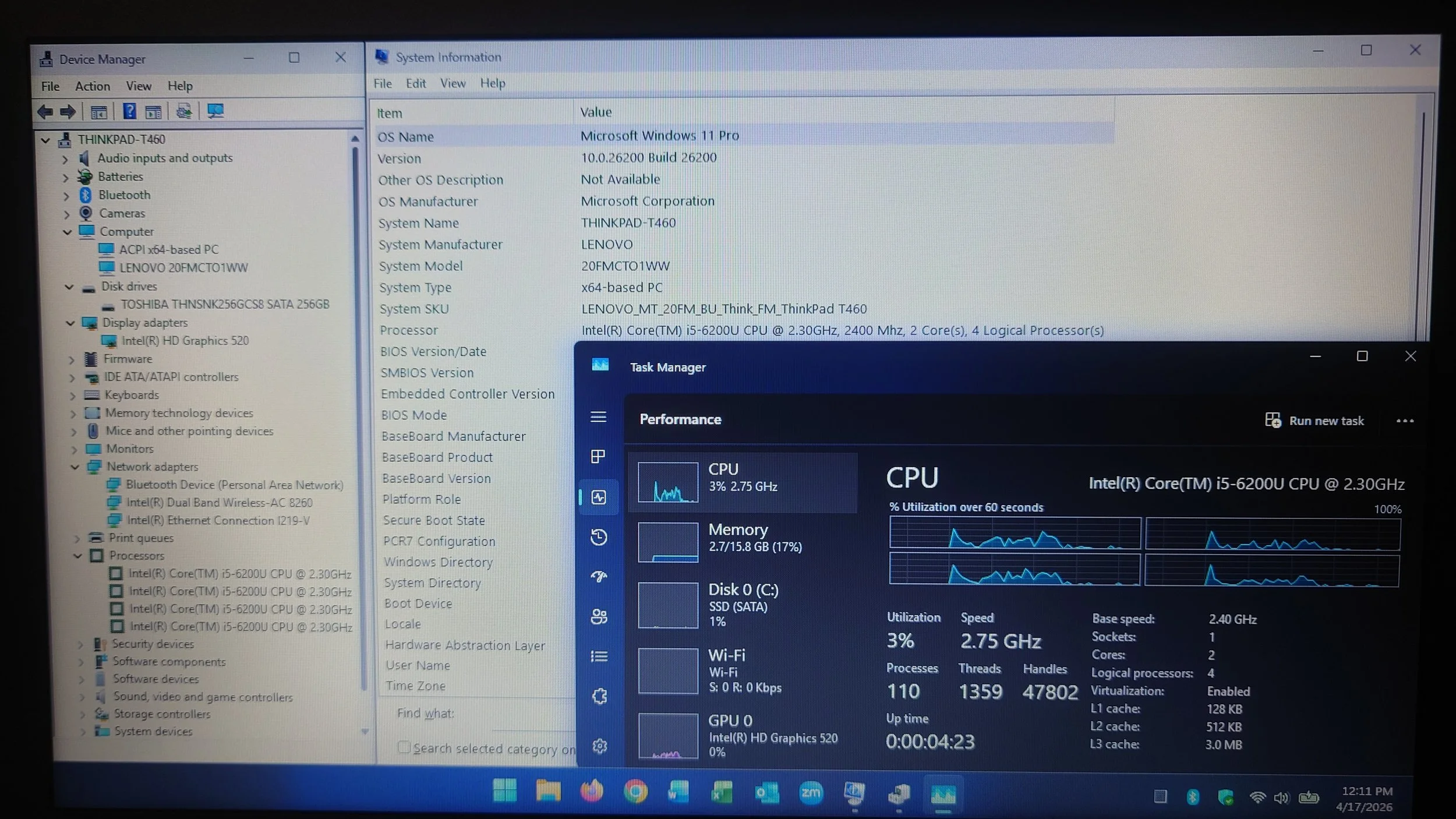Viewport: 1456px width, 819px height.
Task: Select the Memory graph in Task Manager's performance list
Action: point(743,542)
